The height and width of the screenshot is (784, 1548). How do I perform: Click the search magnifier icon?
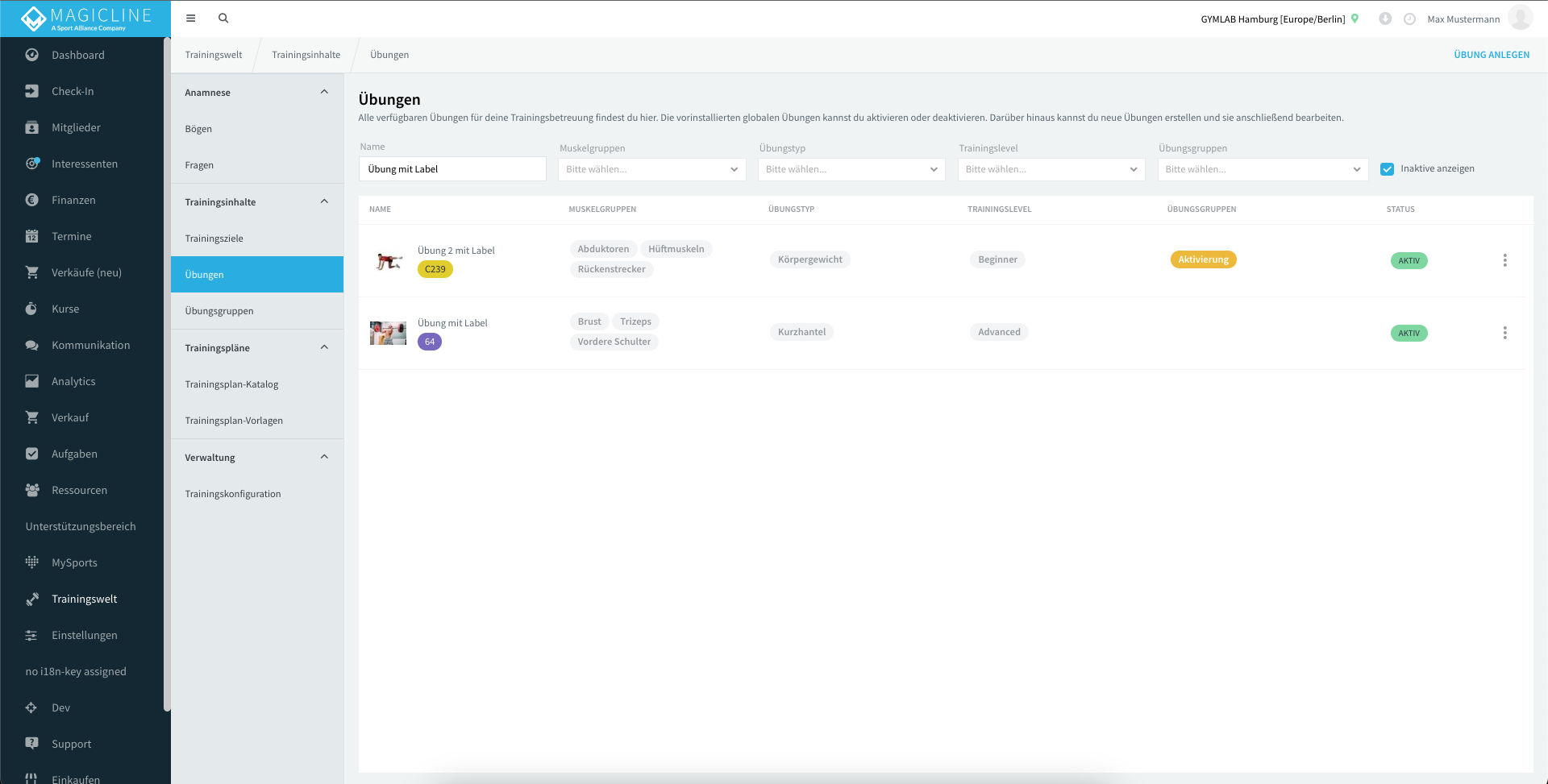223,19
